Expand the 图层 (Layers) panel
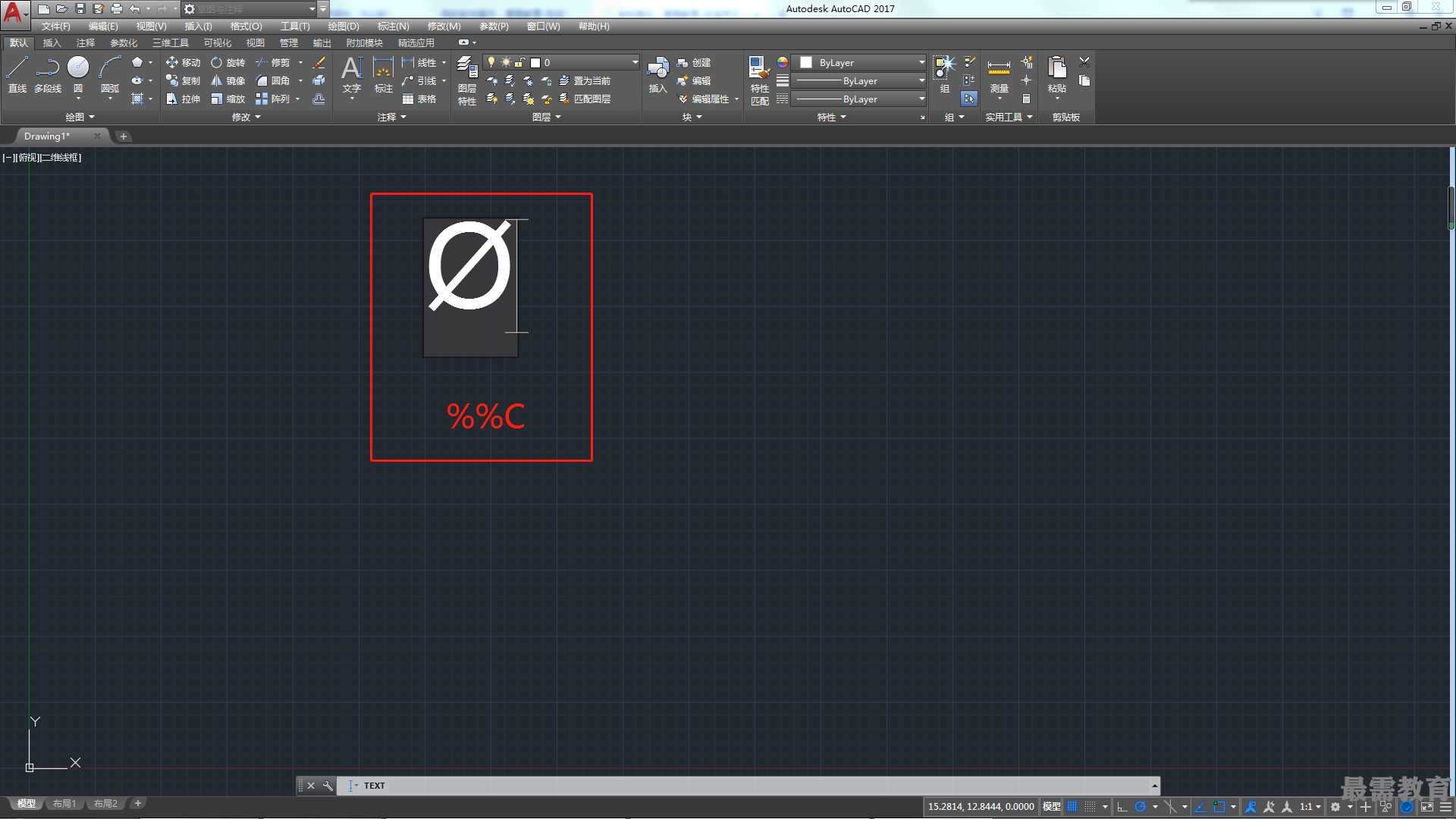 (x=546, y=118)
